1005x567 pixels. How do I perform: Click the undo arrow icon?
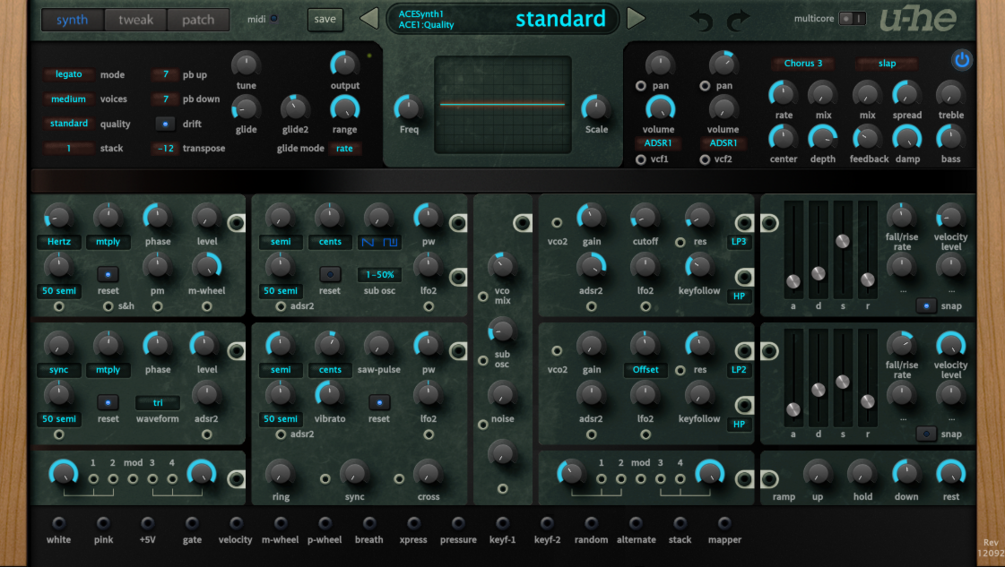(x=701, y=21)
